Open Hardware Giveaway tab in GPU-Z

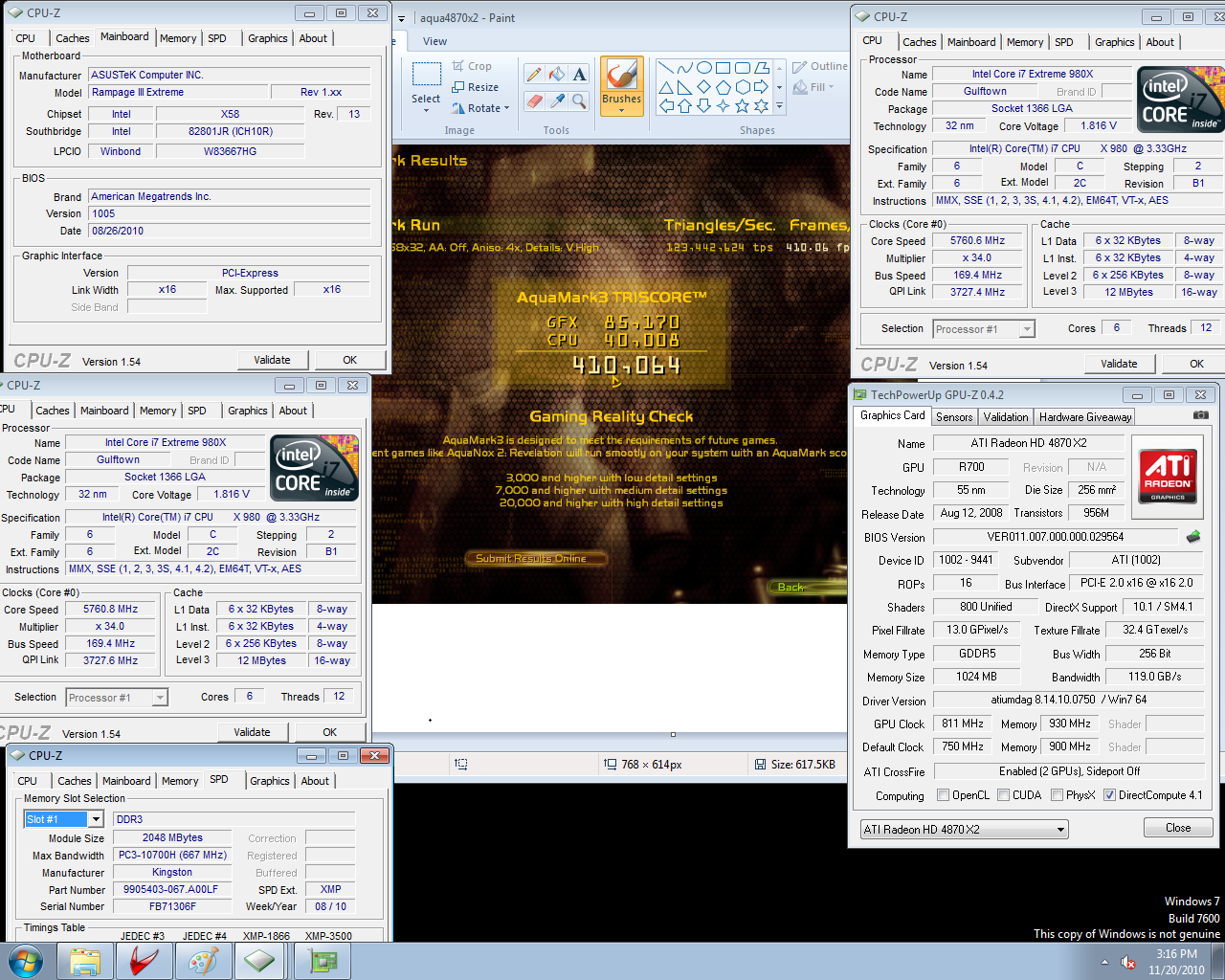click(1085, 416)
